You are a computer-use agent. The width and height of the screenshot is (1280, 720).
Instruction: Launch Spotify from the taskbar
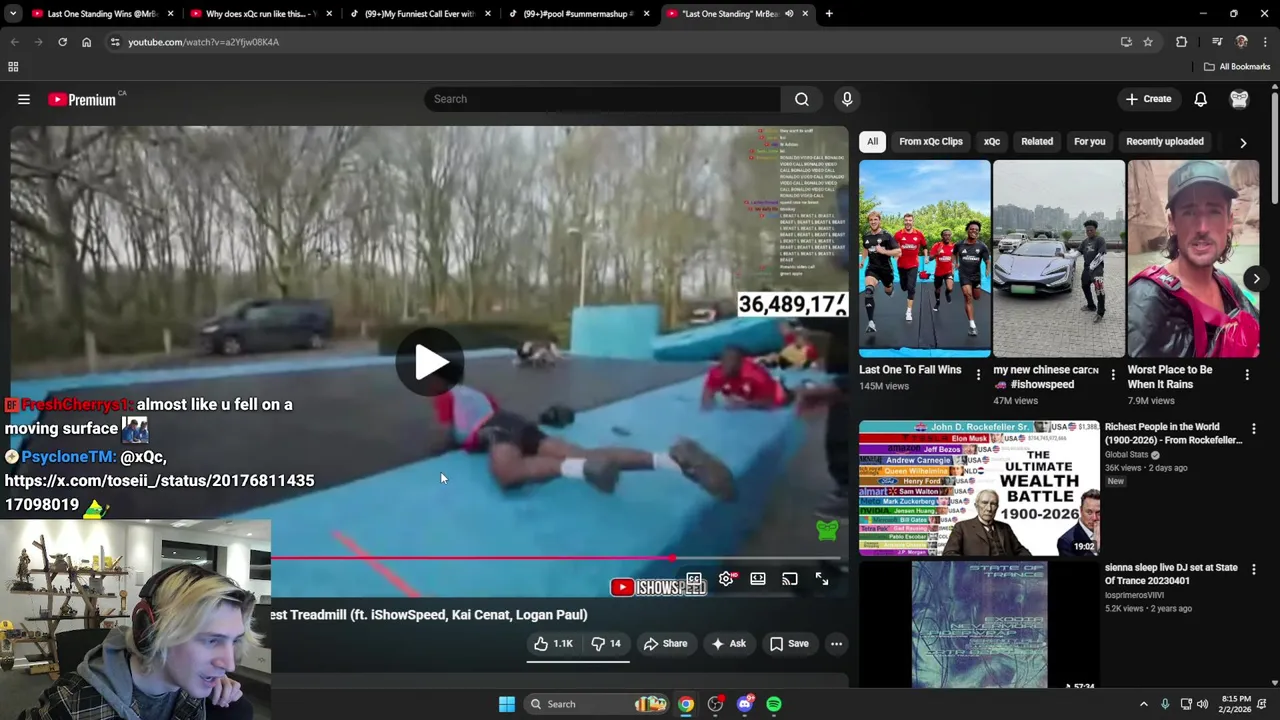[x=774, y=704]
